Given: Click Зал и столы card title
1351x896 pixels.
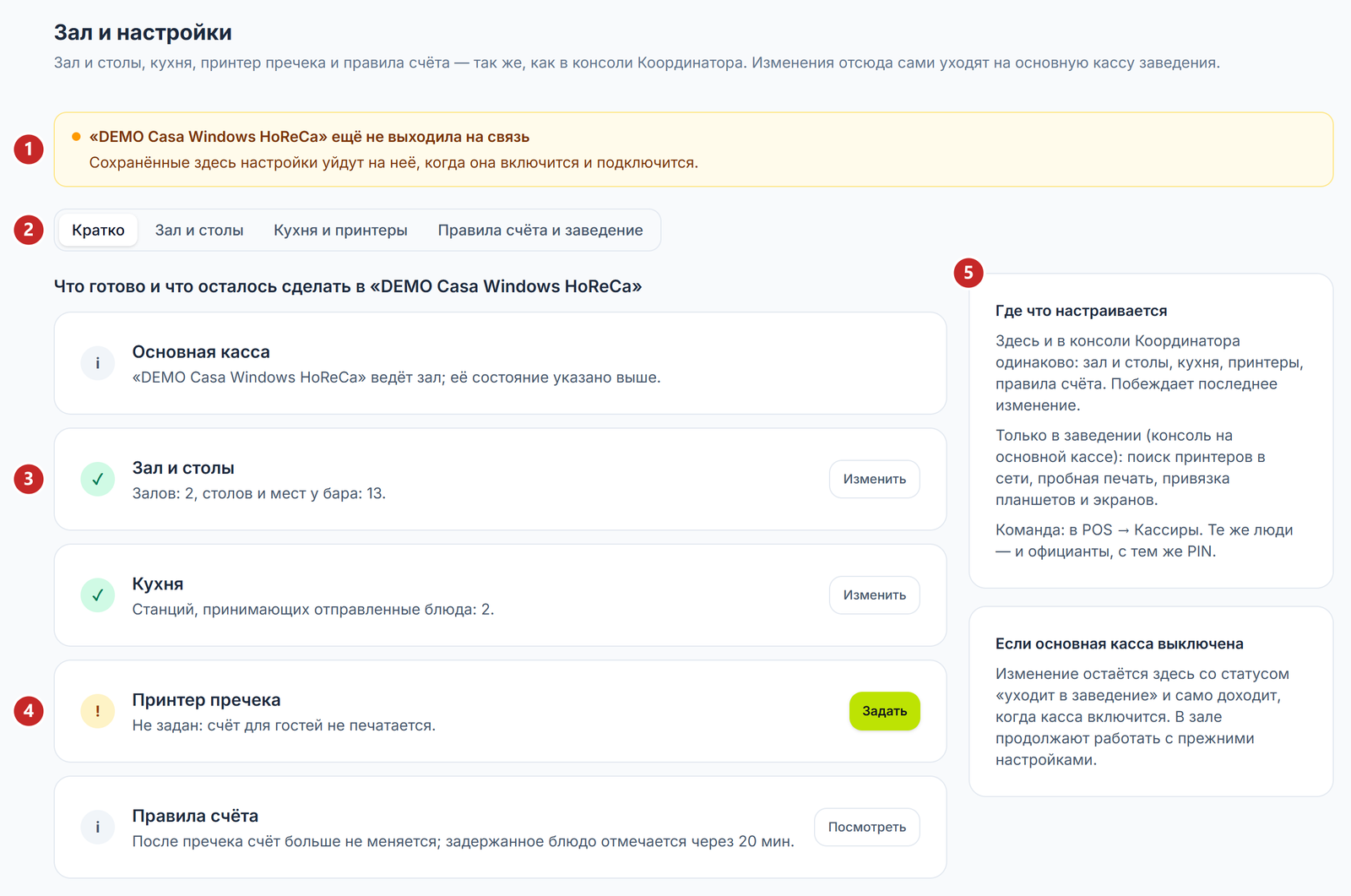Looking at the screenshot, I should [183, 468].
